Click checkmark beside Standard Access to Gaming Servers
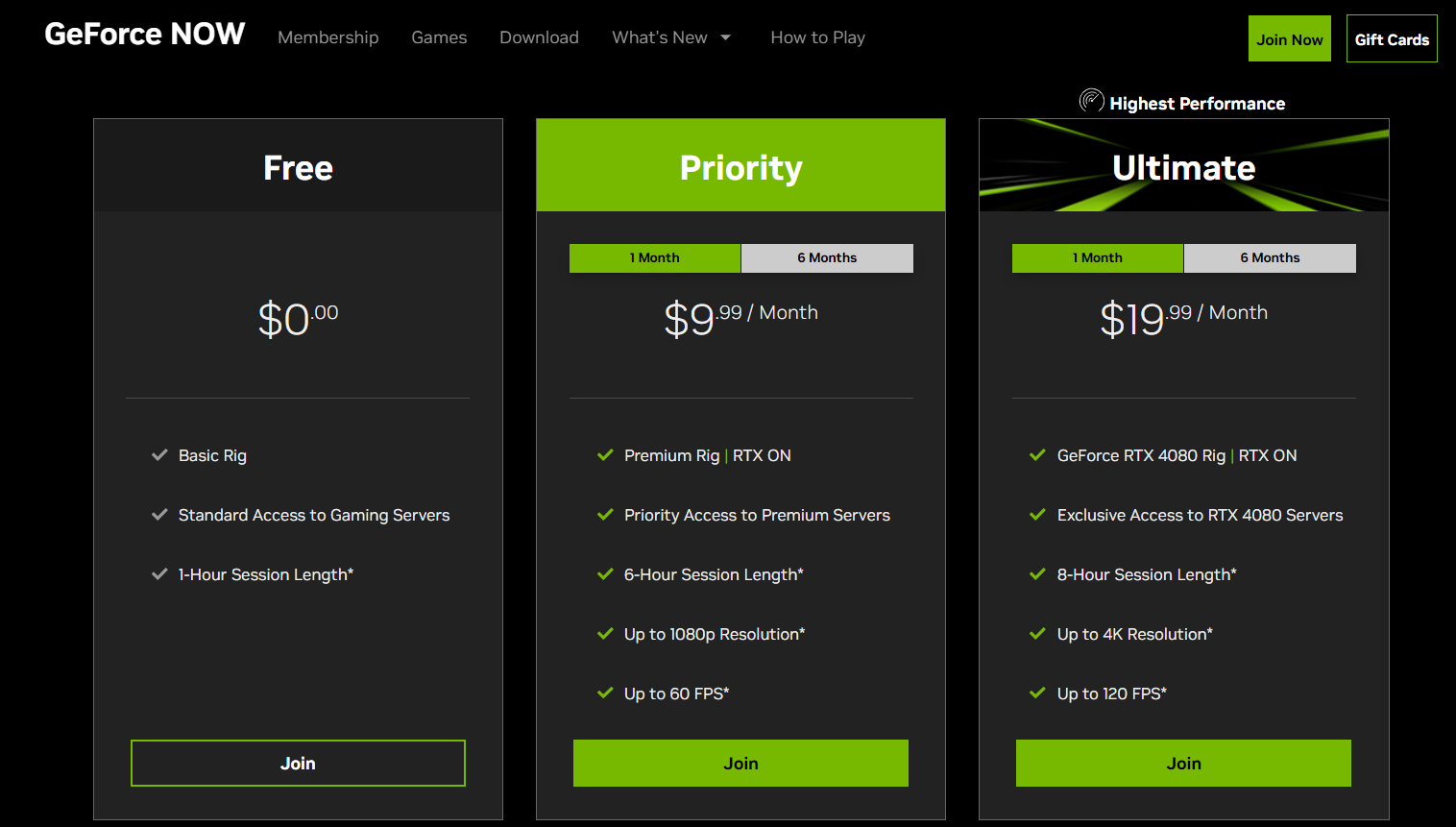 [x=159, y=515]
